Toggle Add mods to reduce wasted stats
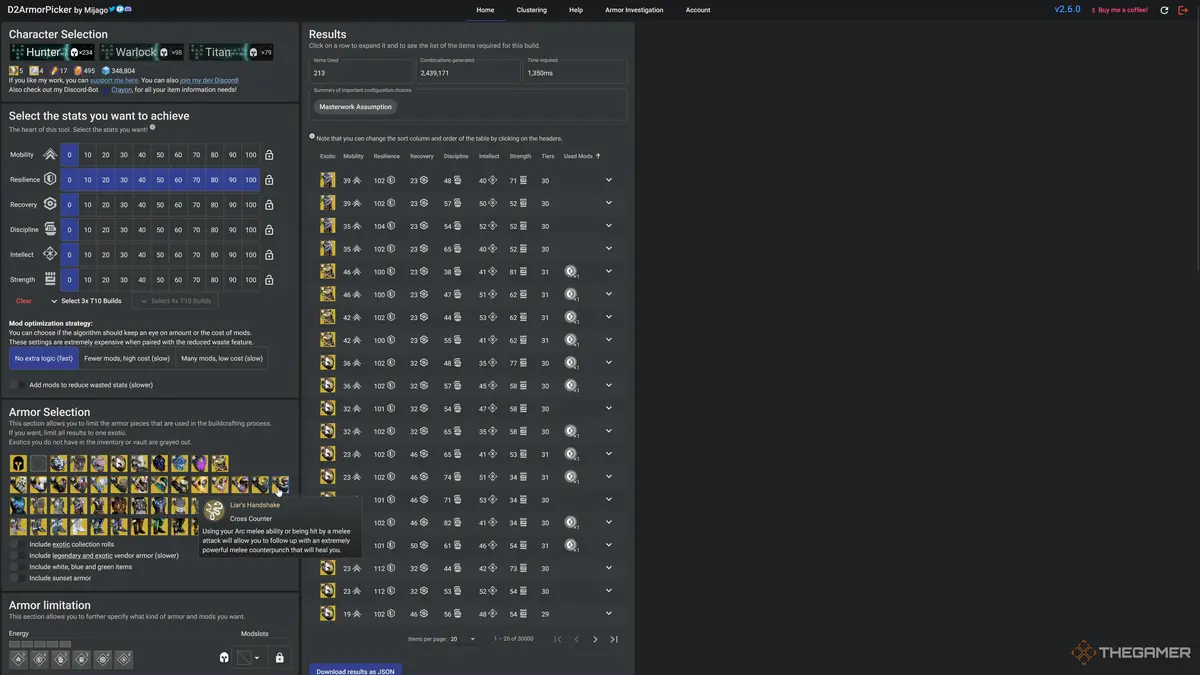This screenshot has height=675, width=1200. click(x=18, y=385)
